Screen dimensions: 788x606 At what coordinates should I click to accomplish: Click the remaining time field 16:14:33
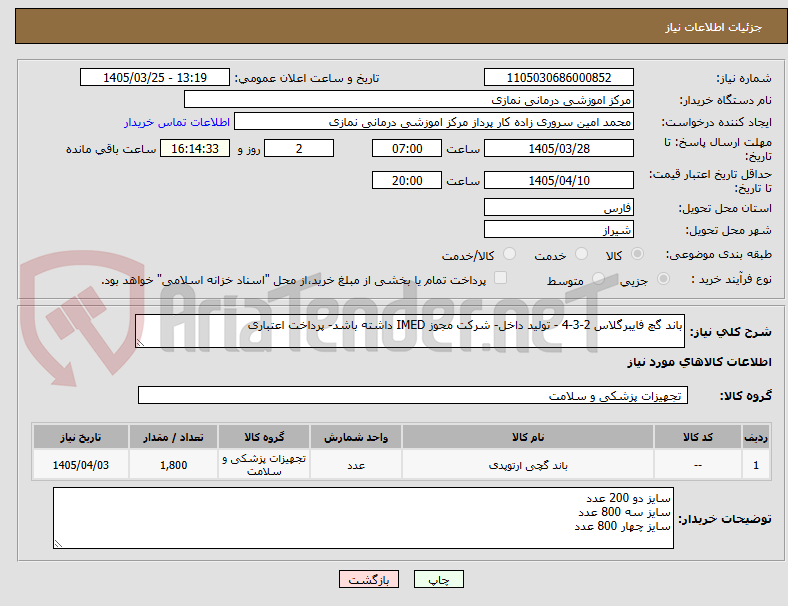click(195, 148)
